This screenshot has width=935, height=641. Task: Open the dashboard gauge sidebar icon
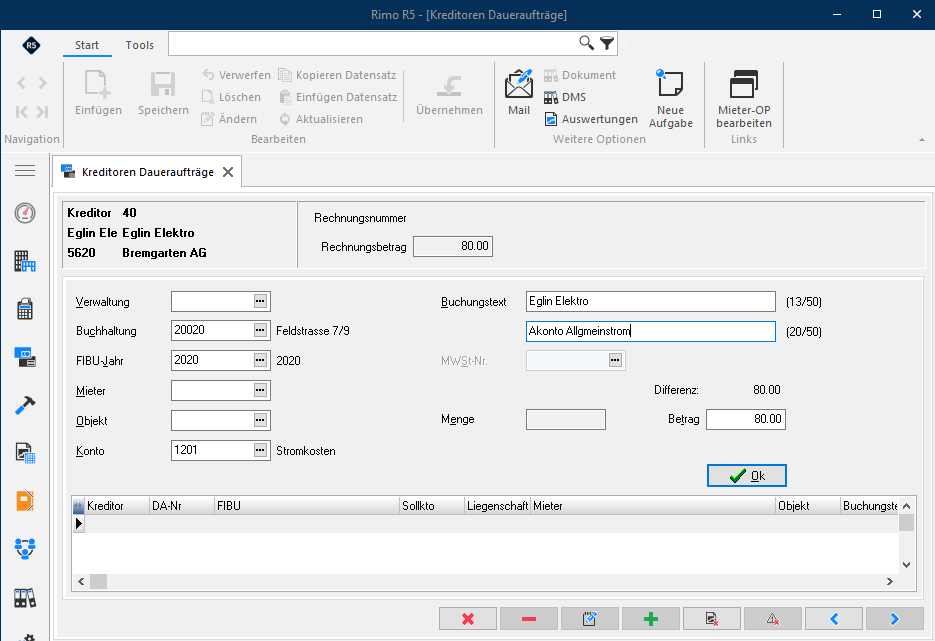pos(25,213)
